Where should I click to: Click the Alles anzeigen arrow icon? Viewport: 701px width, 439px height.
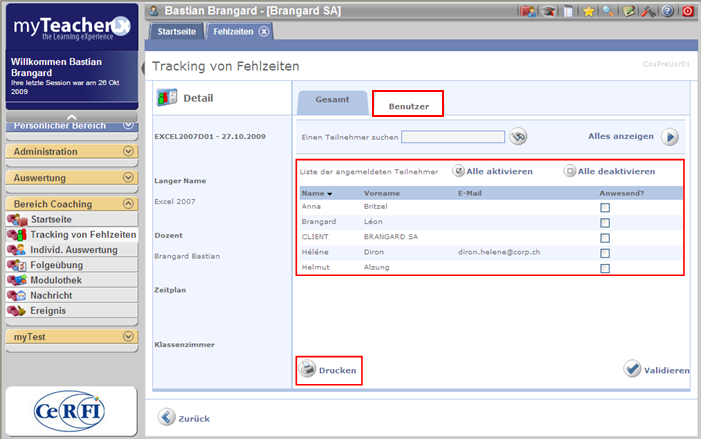670,137
